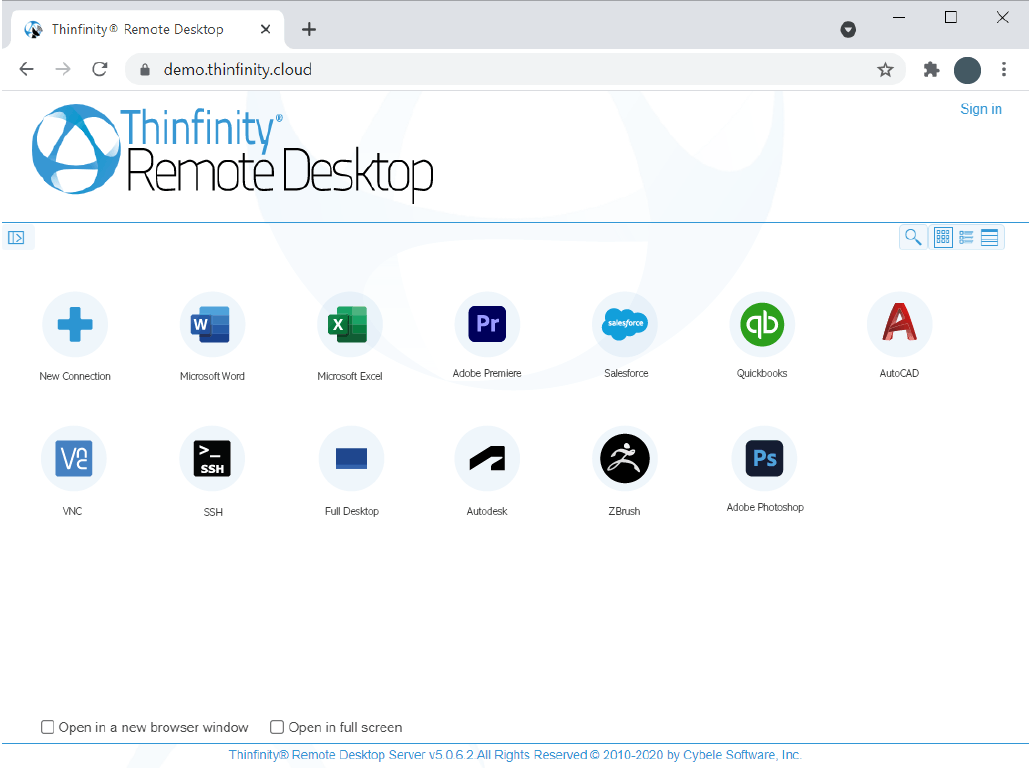Open the VNC connection icon
1029x768 pixels.
pyautogui.click(x=74, y=458)
